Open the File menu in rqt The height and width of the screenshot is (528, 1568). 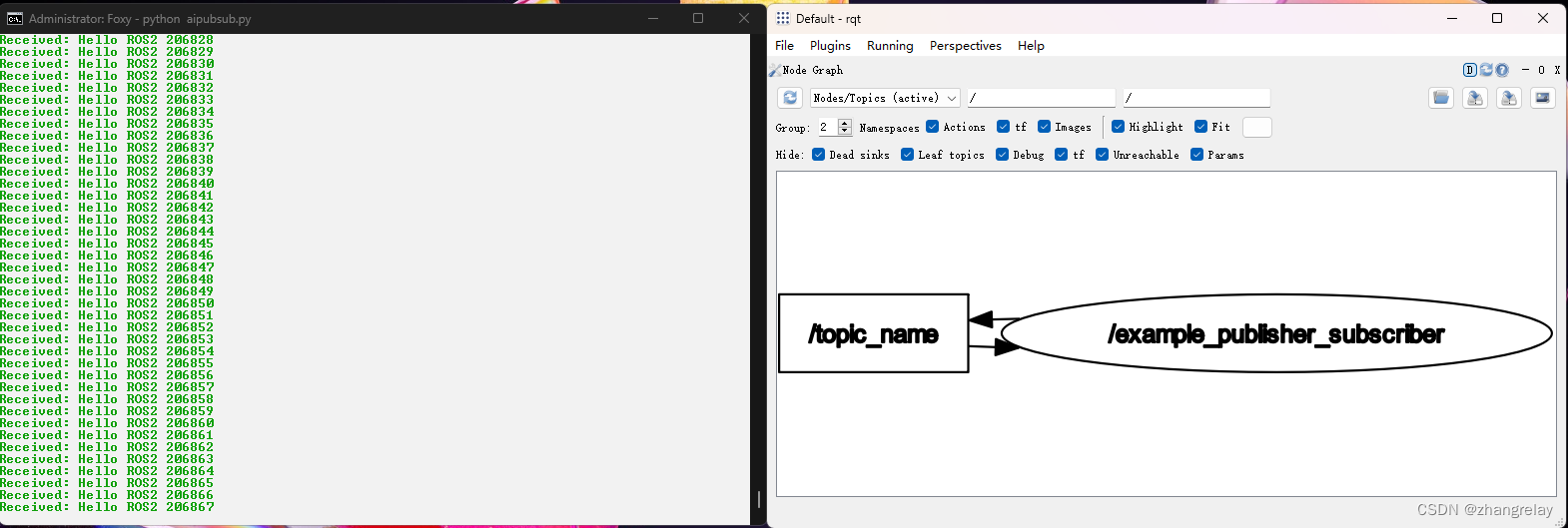(785, 46)
